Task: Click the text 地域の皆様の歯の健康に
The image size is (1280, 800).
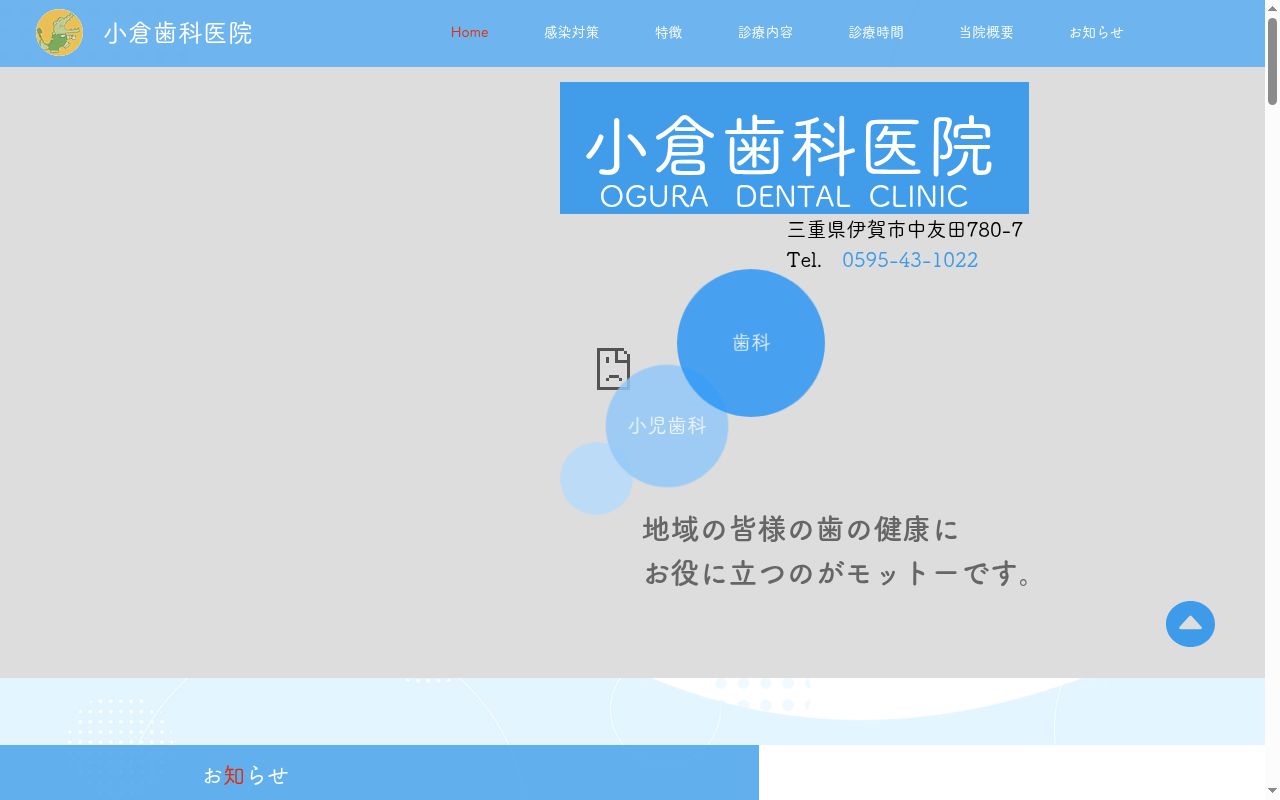Action: tap(800, 529)
